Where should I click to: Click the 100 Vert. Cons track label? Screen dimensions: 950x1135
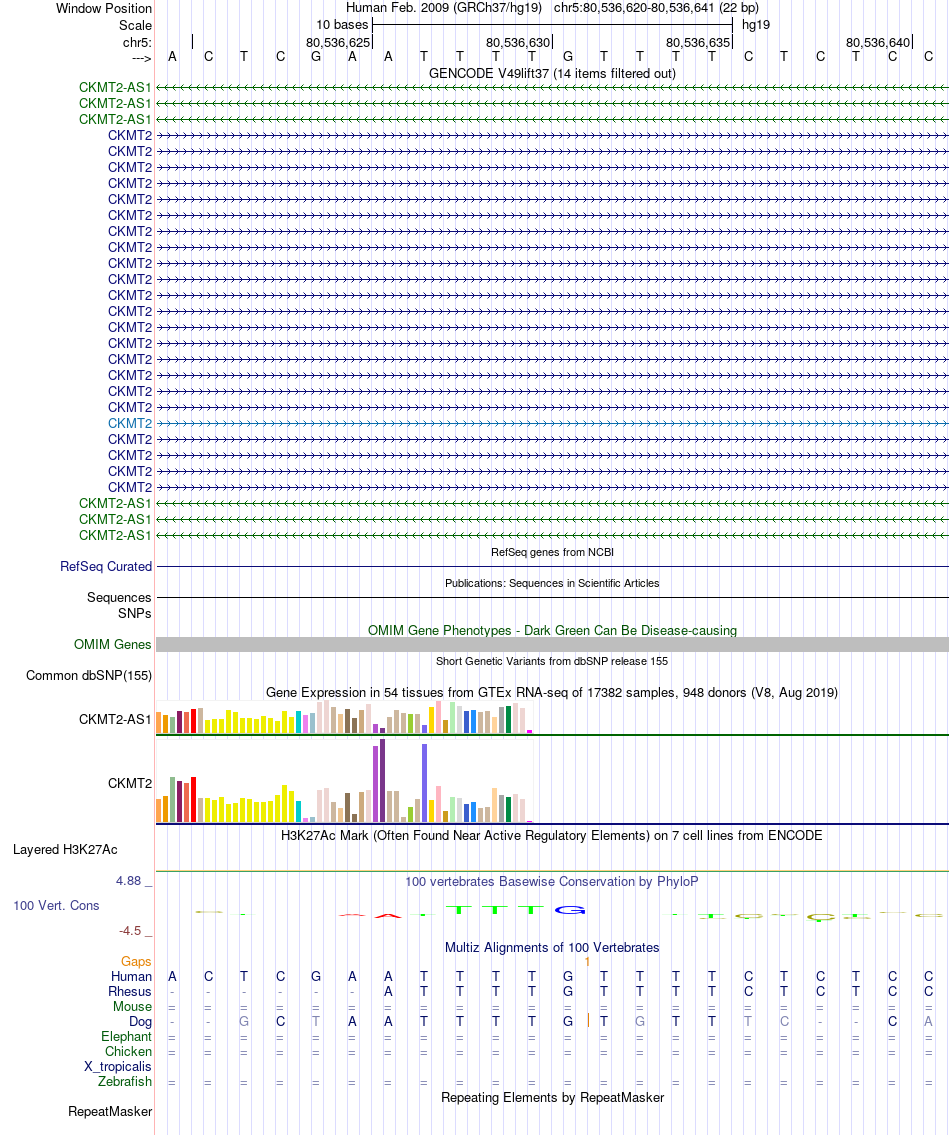56,906
